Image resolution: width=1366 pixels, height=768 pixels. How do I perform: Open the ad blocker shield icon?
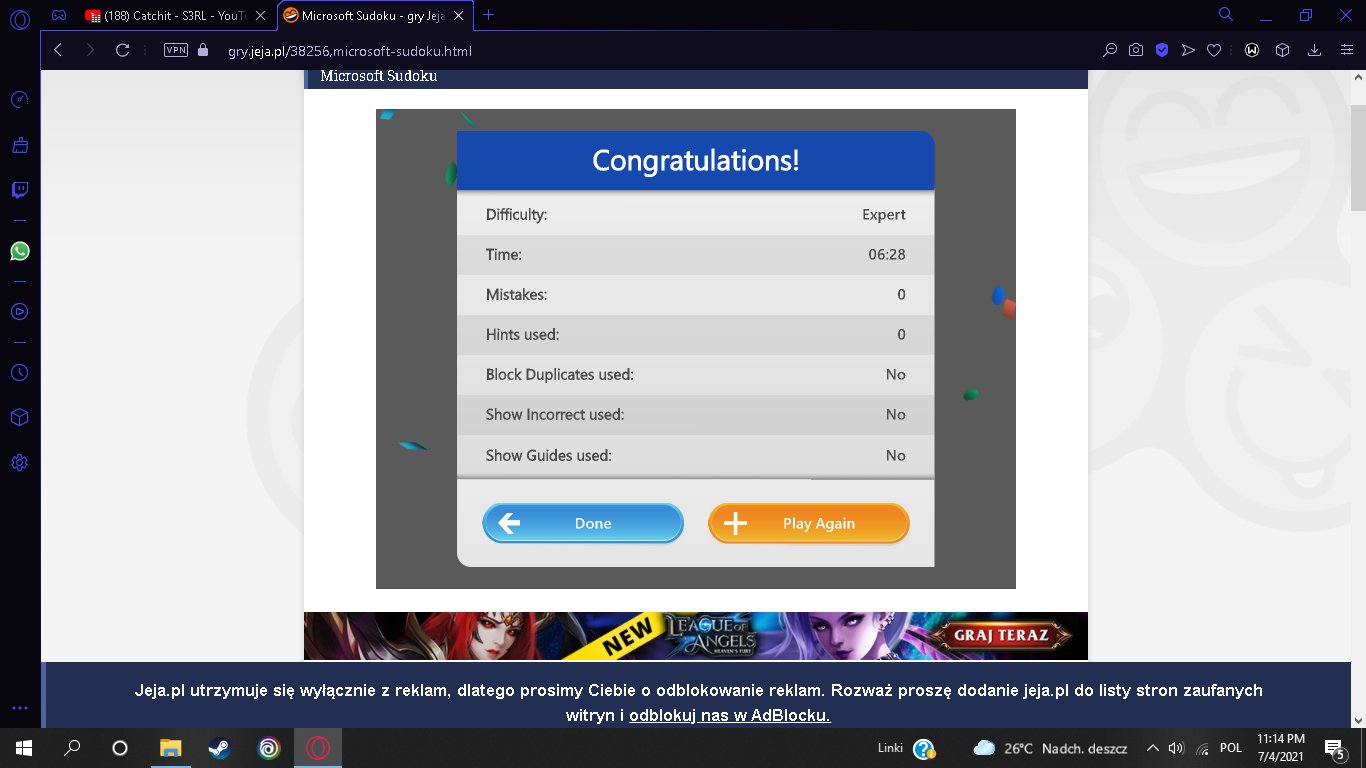coord(1162,50)
